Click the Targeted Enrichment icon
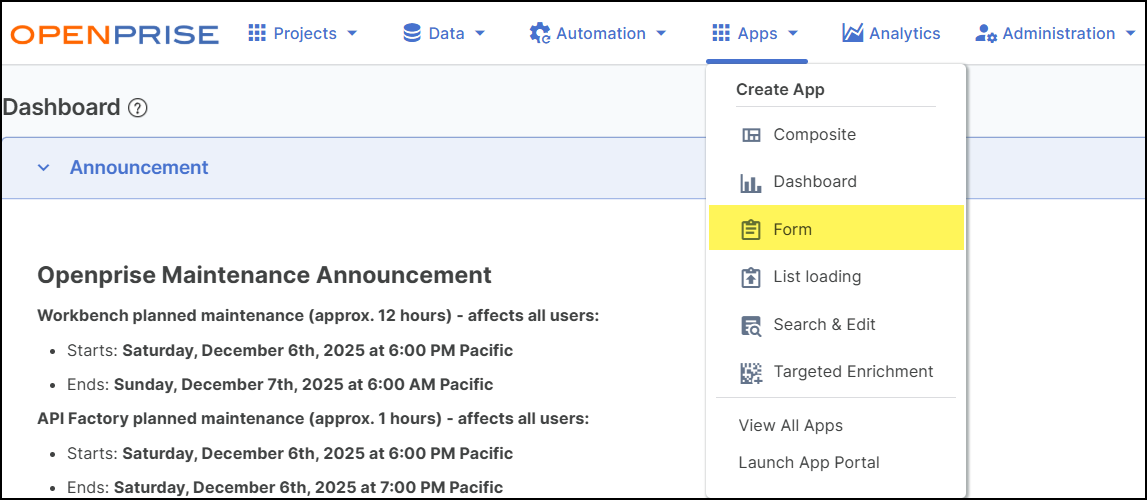 coord(752,373)
